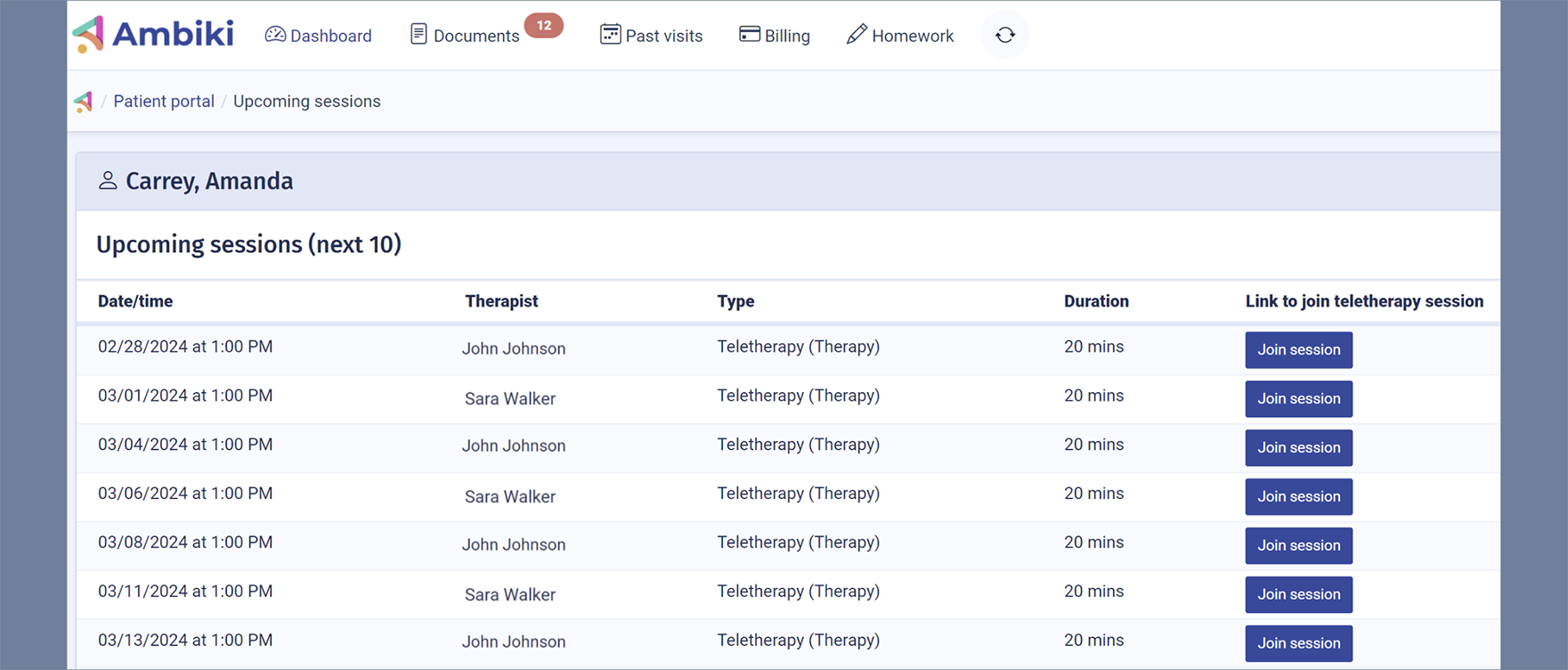
Task: Open the Dashboard page
Action: 318,36
